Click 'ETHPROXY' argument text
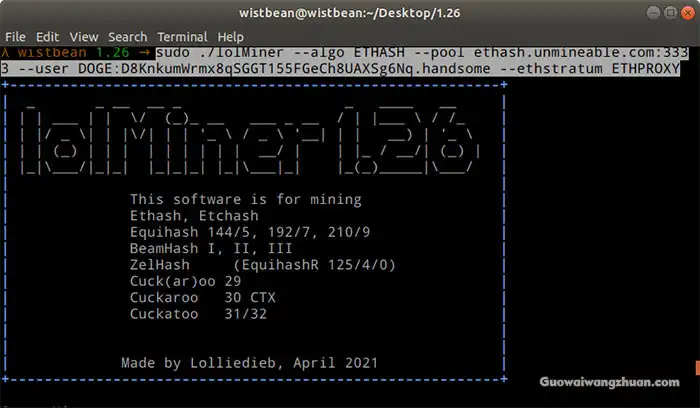Viewport: 700px width, 408px height. pos(646,69)
